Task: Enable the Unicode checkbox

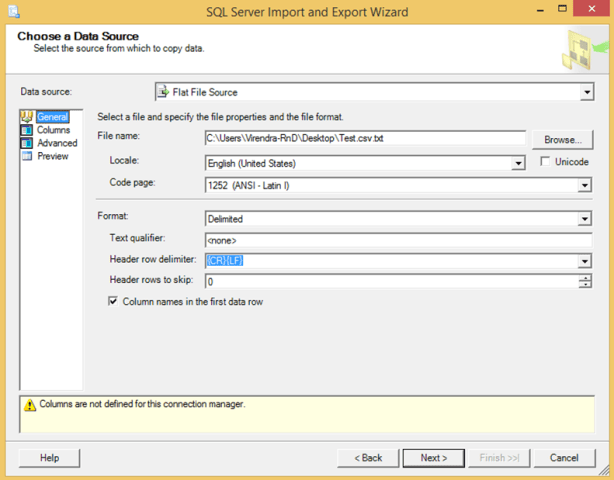Action: coord(545,162)
